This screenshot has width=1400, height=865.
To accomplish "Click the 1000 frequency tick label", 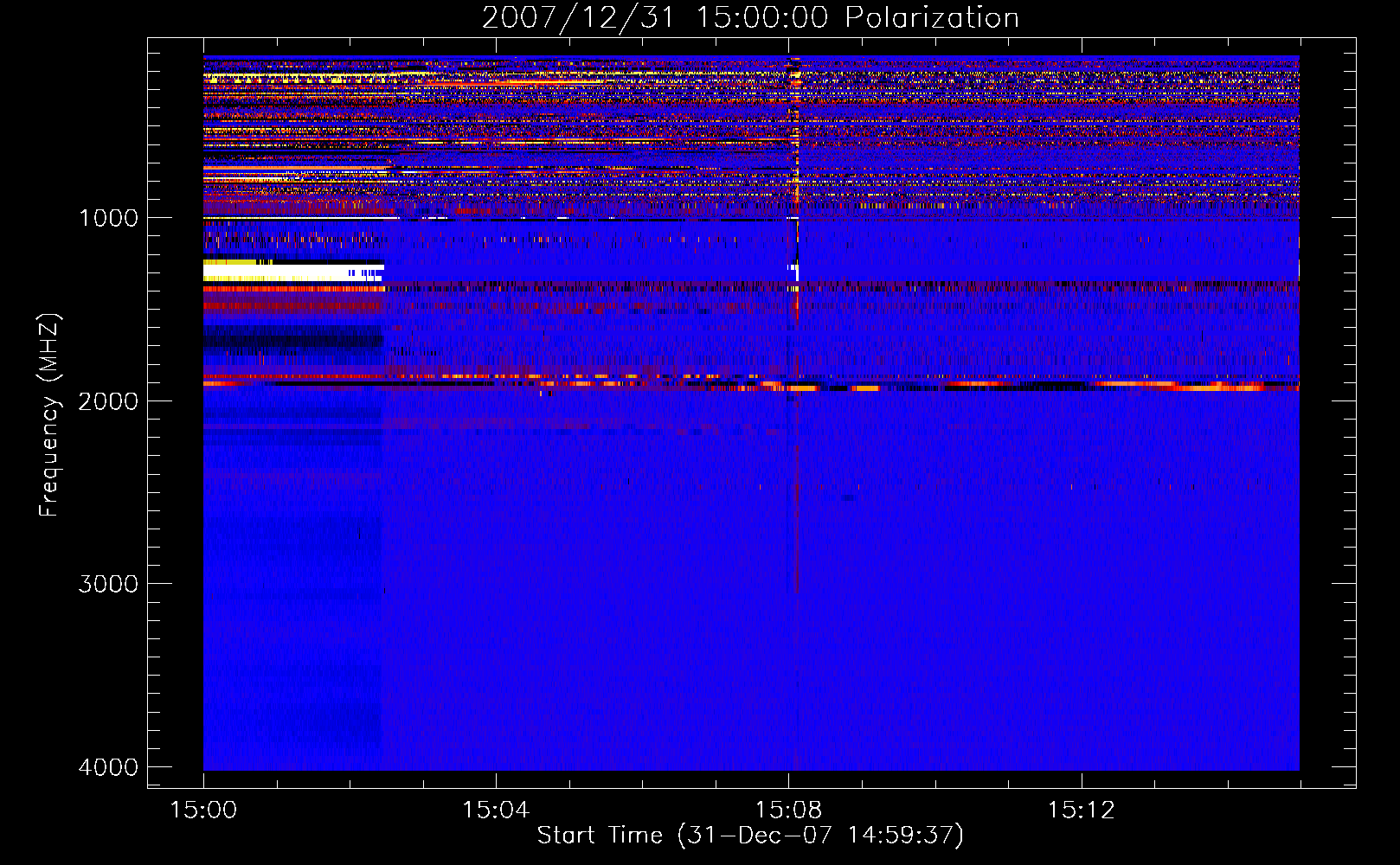I will coord(108,218).
